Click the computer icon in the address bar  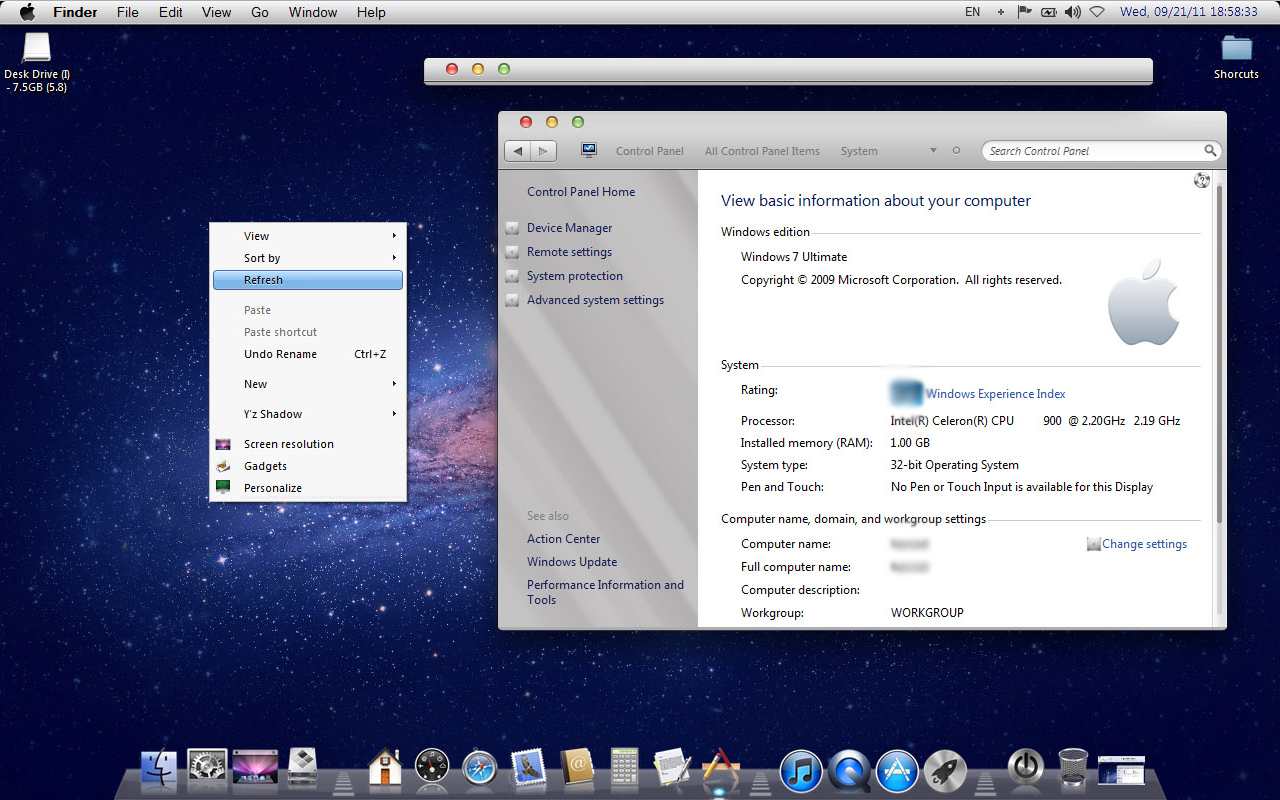(x=589, y=150)
